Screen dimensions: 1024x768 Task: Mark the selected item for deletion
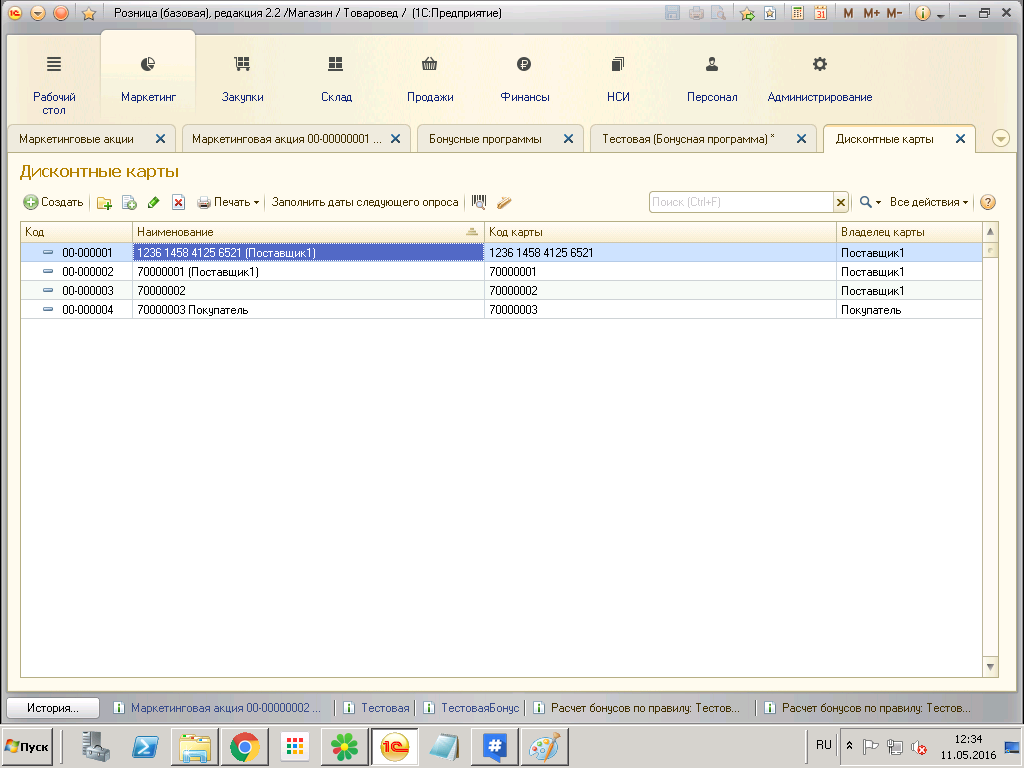pyautogui.click(x=178, y=202)
